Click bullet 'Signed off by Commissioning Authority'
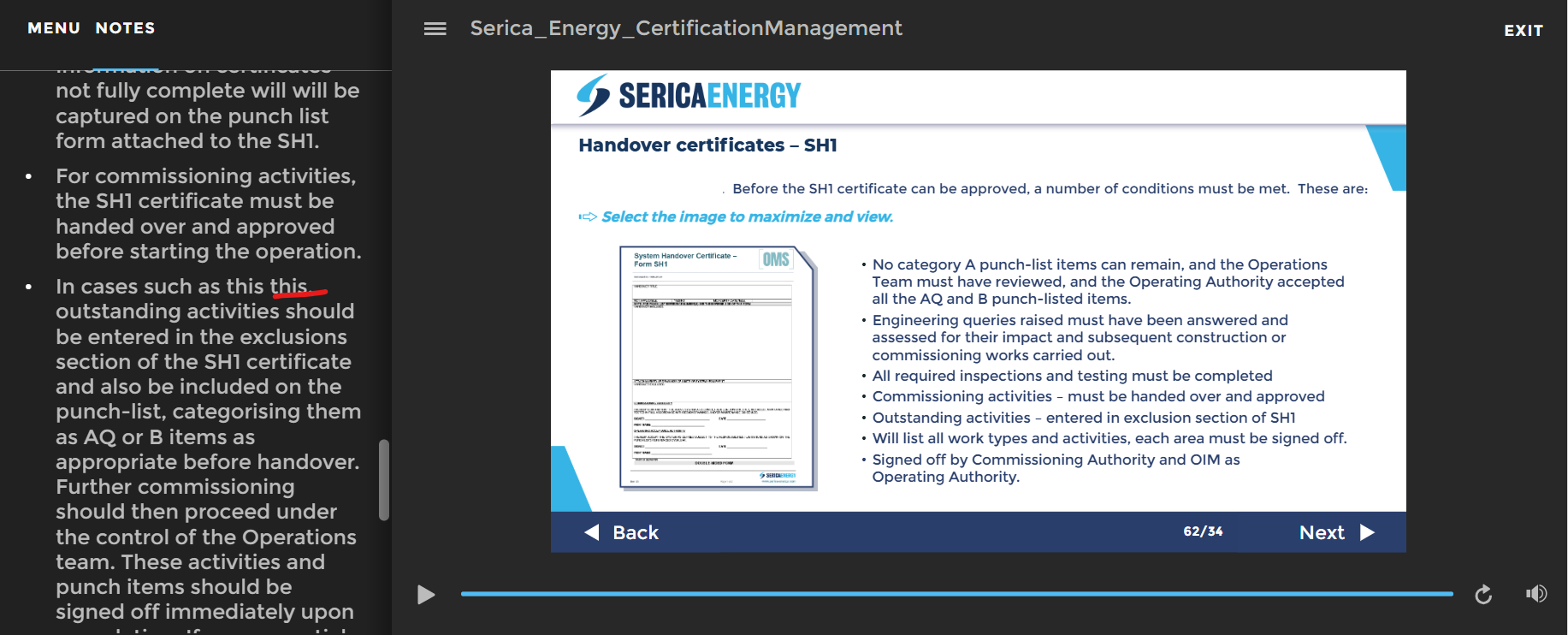The height and width of the screenshot is (635, 1568). point(1056,468)
